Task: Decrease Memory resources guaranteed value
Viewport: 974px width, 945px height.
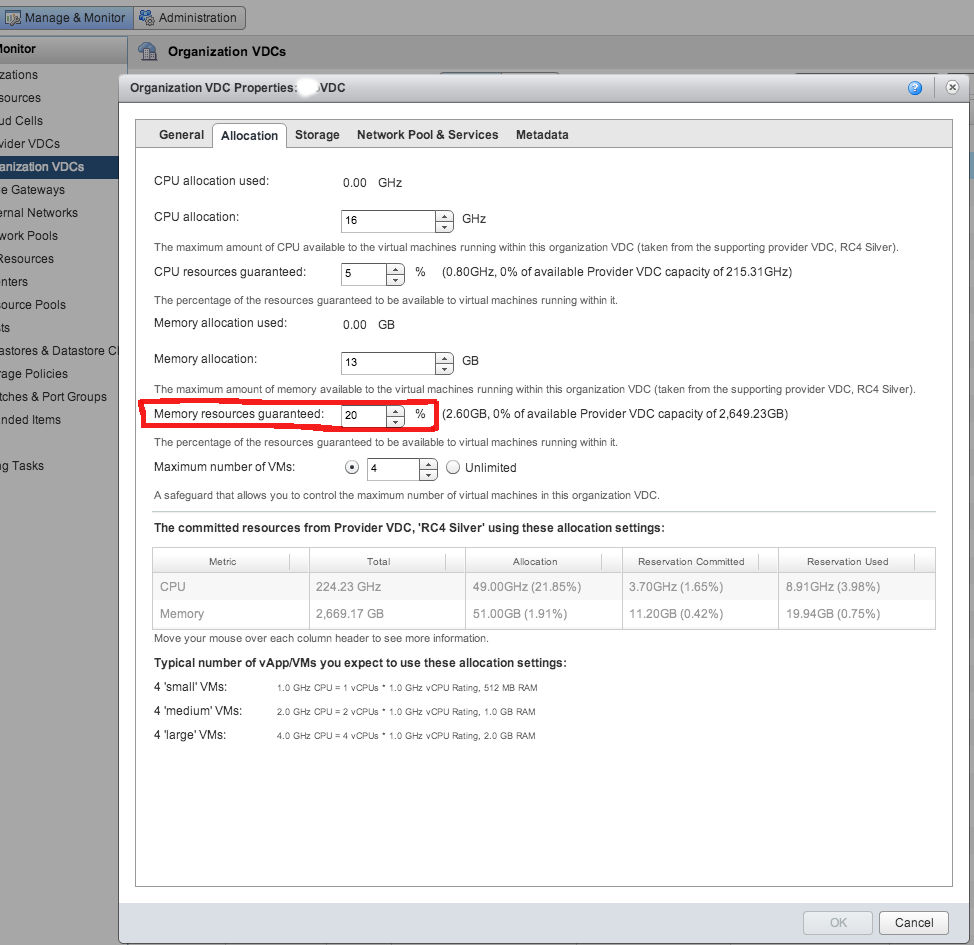Action: point(396,421)
